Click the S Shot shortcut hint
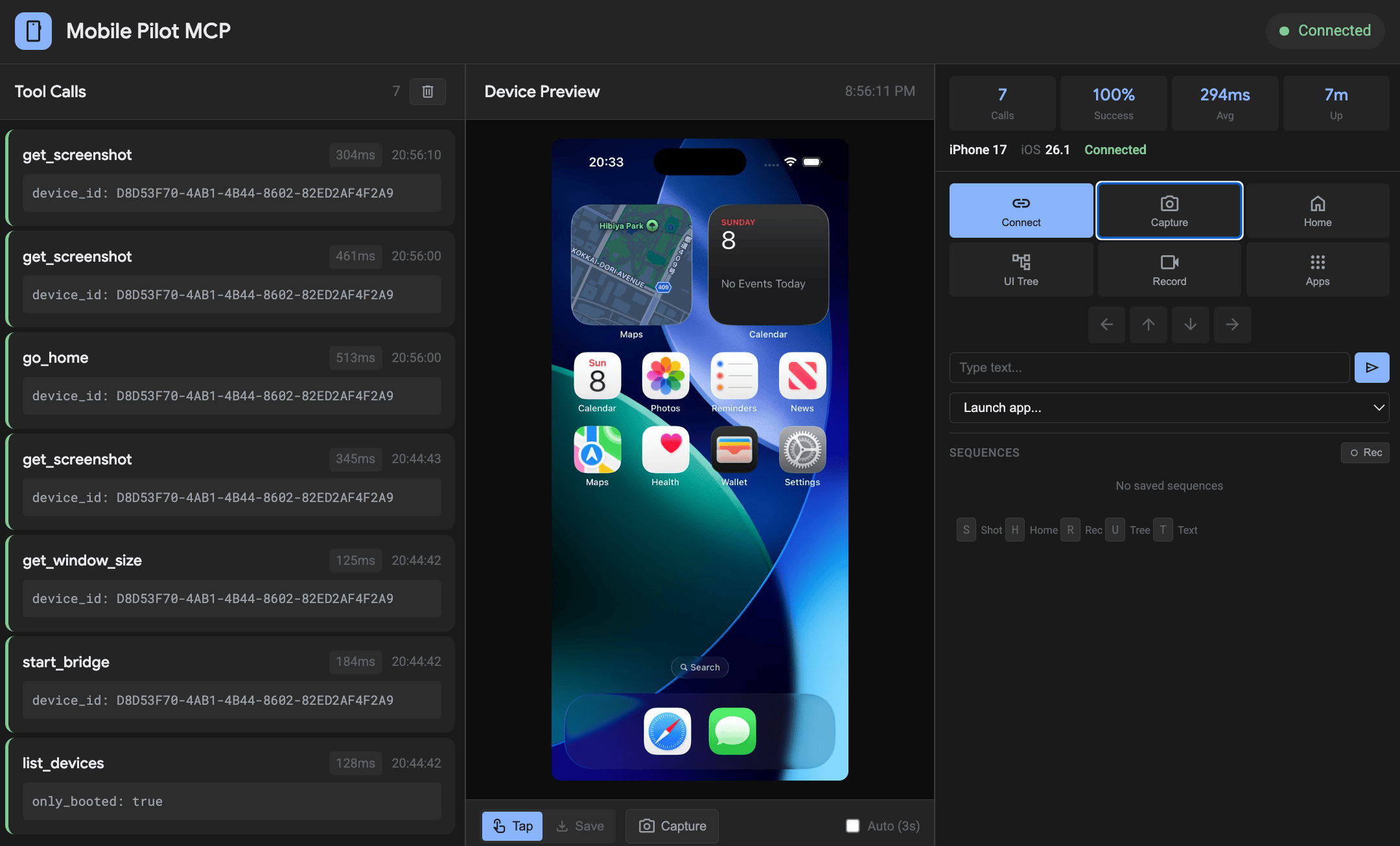The image size is (1400, 846). 979,530
